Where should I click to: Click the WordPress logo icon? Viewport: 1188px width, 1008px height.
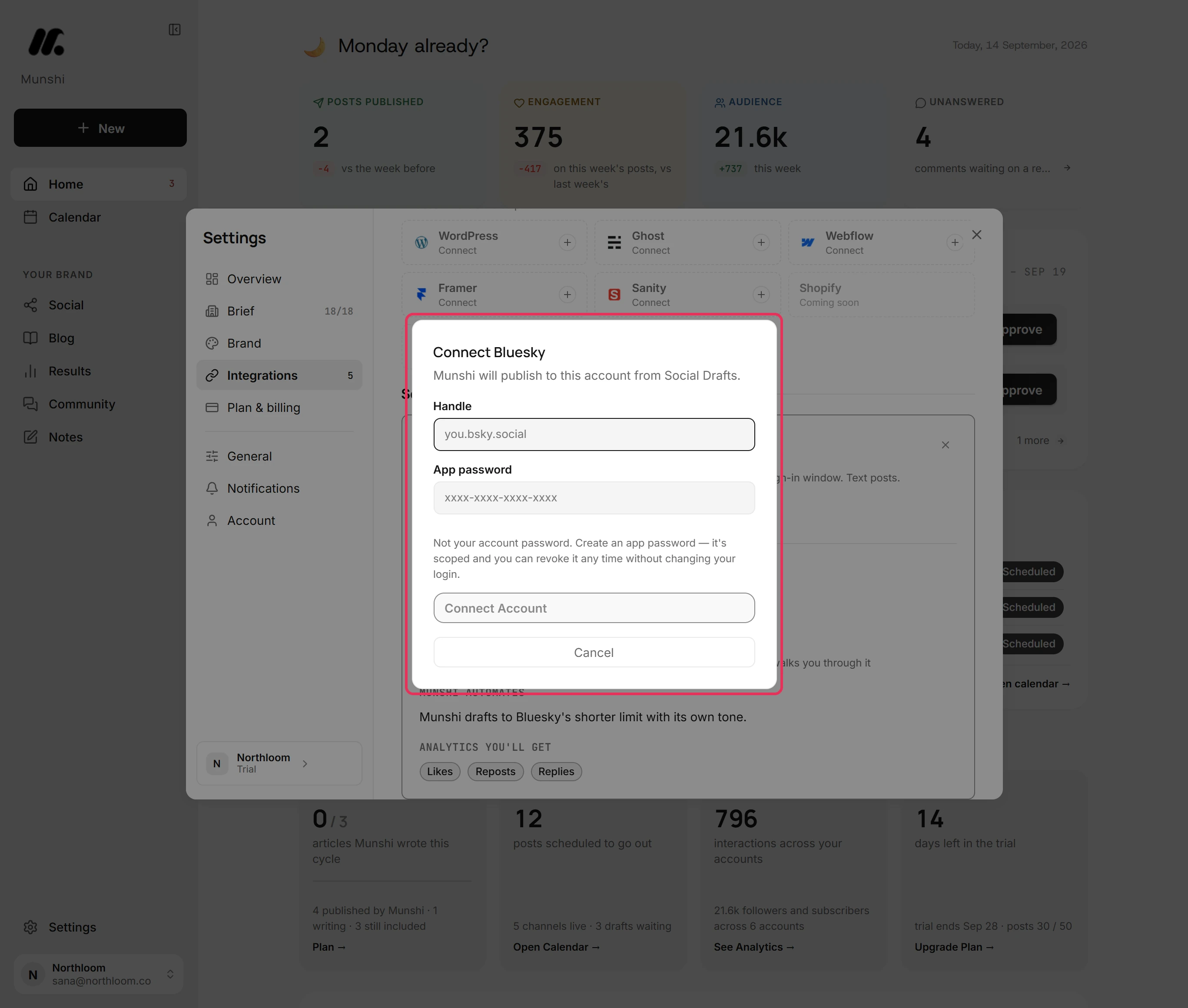[421, 242]
